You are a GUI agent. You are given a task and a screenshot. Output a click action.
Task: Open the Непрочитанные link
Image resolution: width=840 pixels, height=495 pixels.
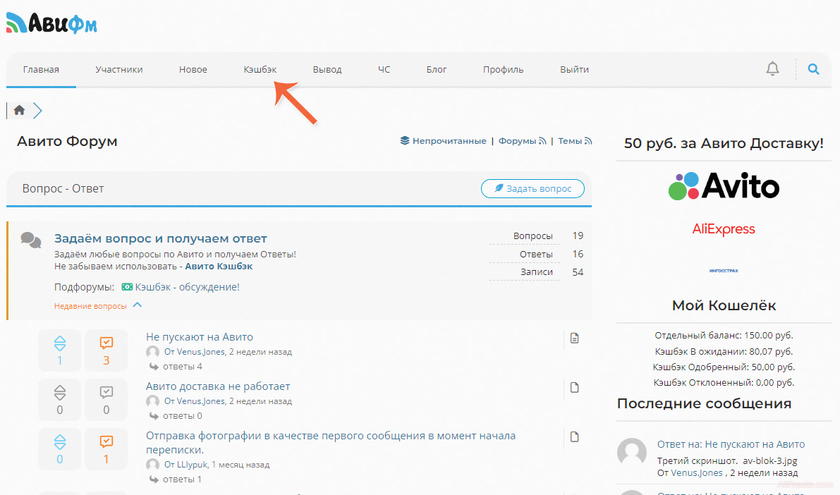coord(449,141)
